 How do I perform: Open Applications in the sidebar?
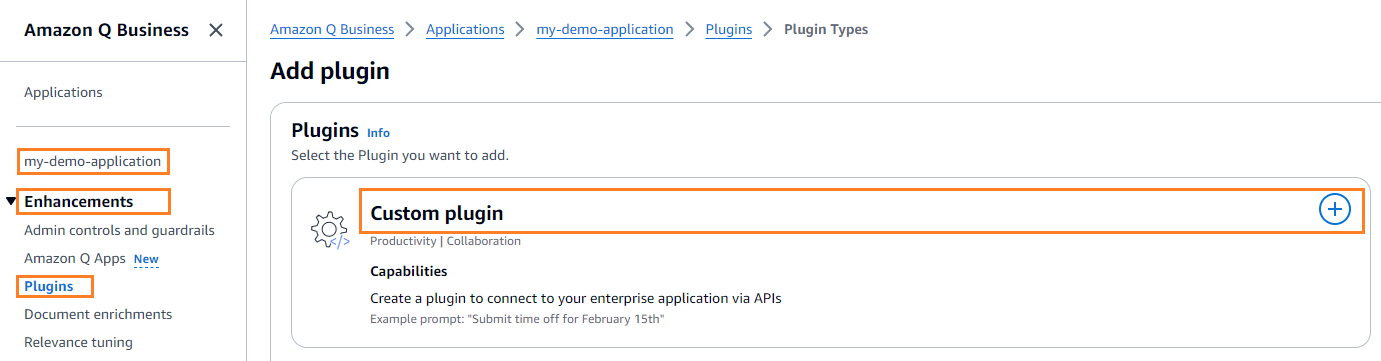tap(63, 92)
